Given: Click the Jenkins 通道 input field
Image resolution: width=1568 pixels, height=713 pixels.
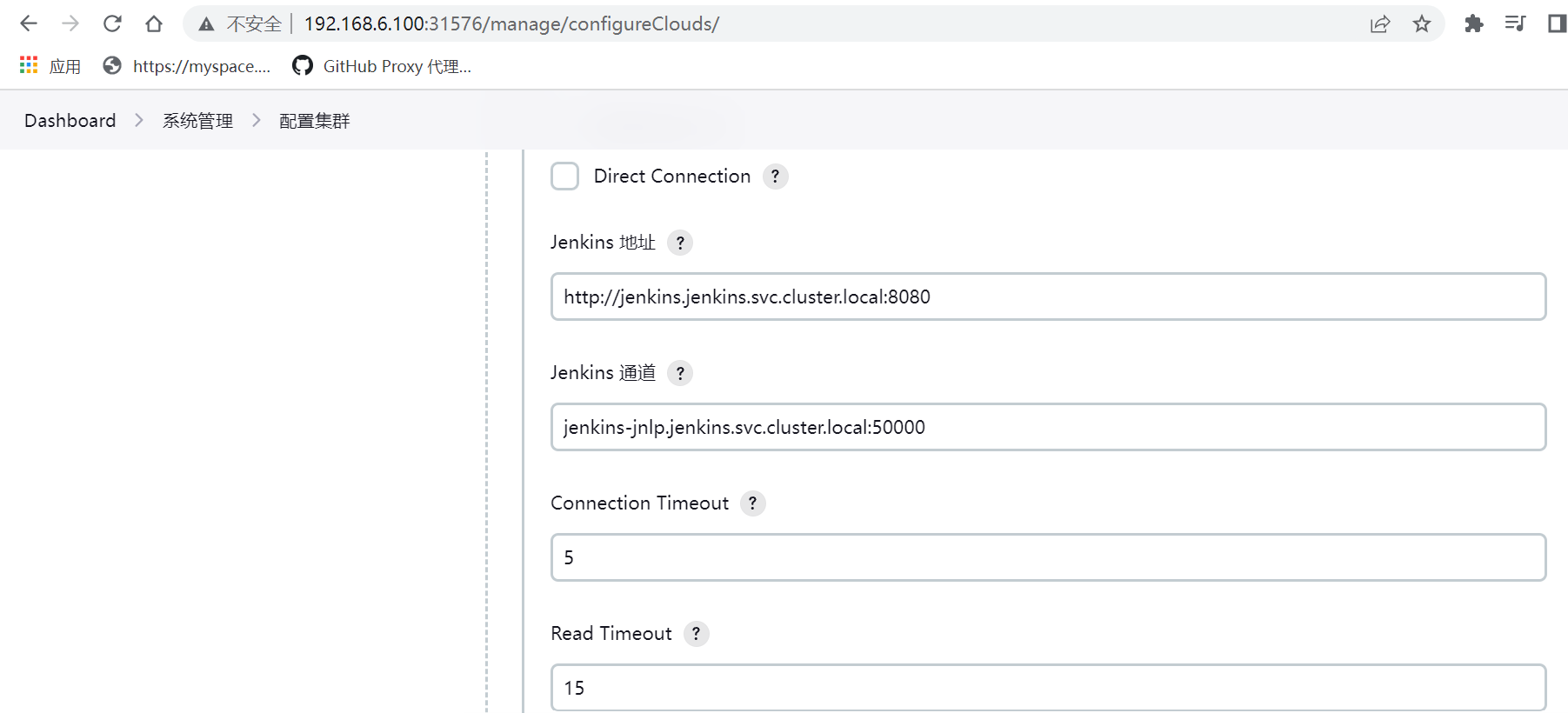Looking at the screenshot, I should (1048, 427).
